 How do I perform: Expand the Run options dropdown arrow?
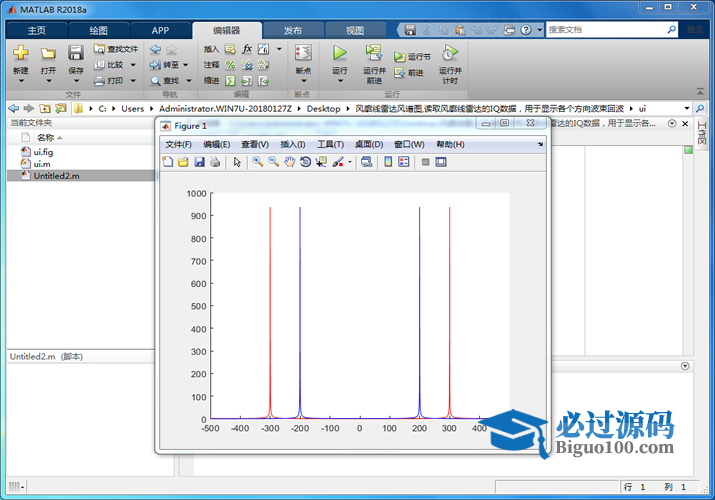[x=340, y=81]
